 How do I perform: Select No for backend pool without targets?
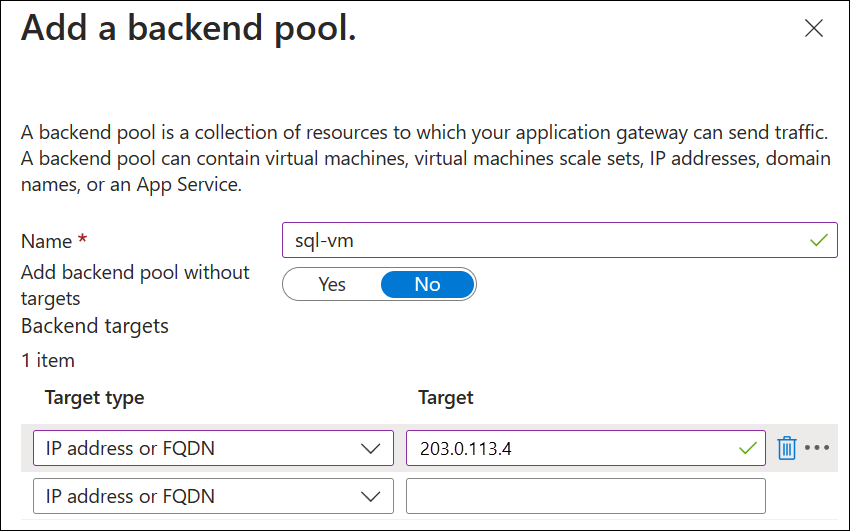click(427, 284)
